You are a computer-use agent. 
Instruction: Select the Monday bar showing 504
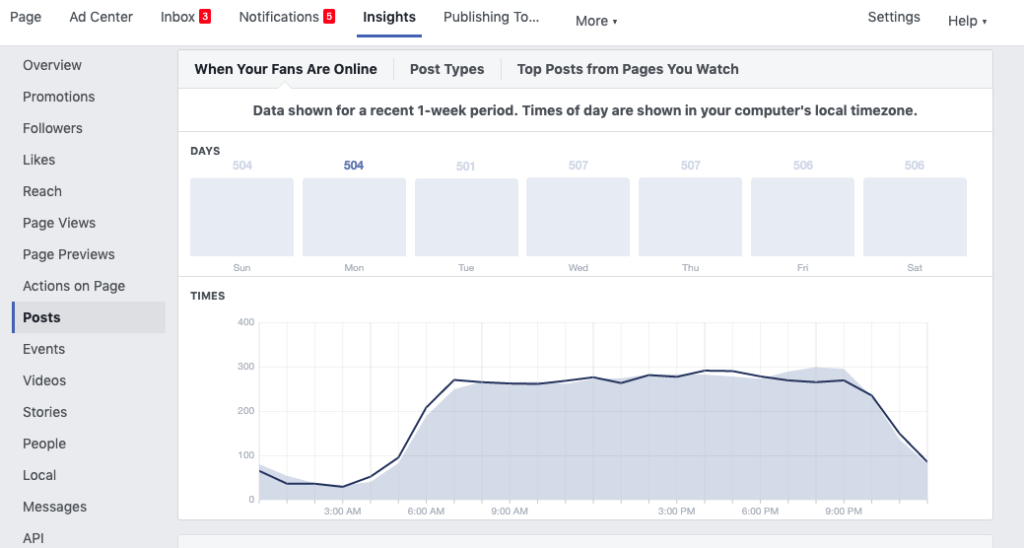354,217
